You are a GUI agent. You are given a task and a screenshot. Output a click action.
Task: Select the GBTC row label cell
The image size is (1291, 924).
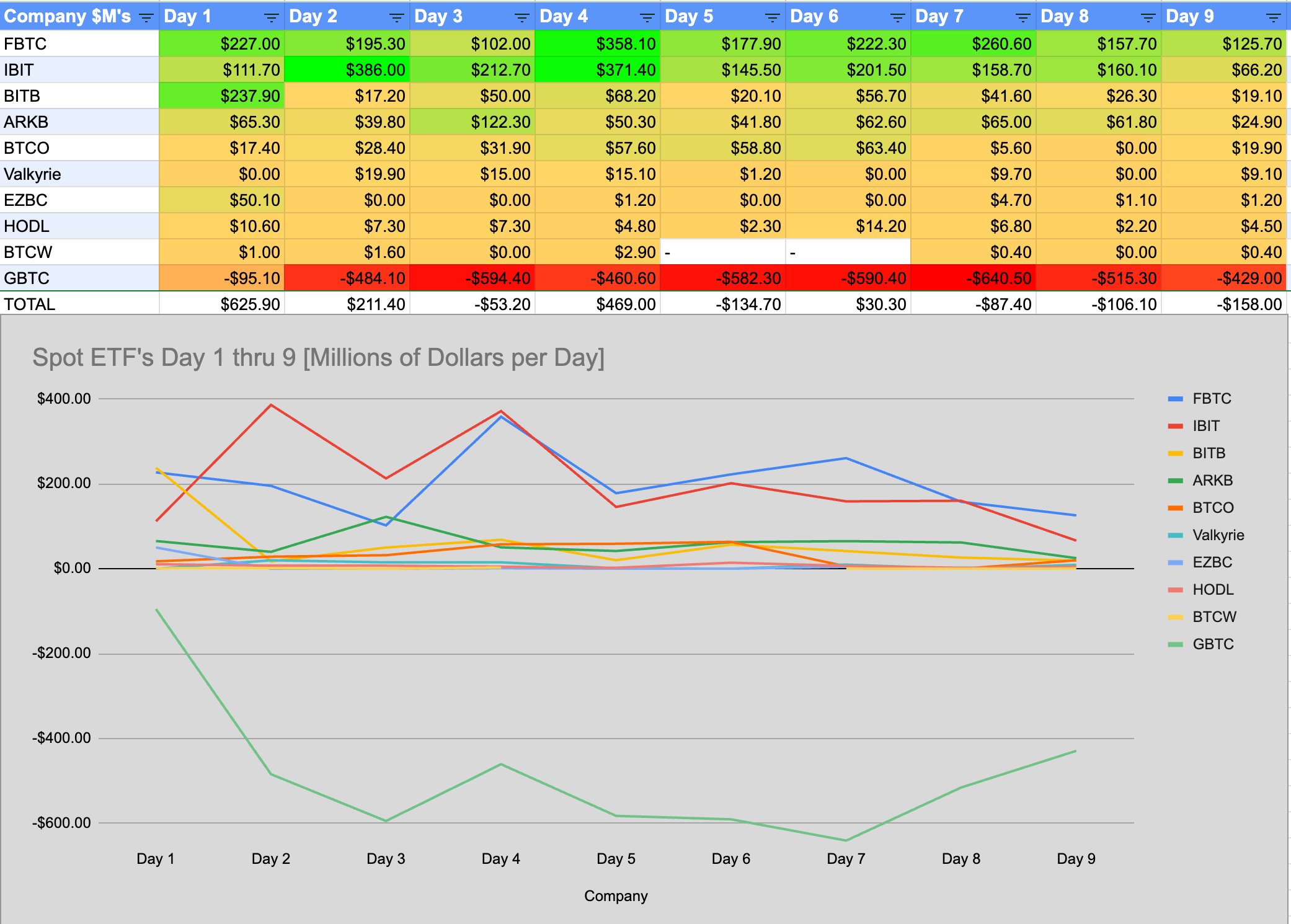pyautogui.click(x=79, y=278)
